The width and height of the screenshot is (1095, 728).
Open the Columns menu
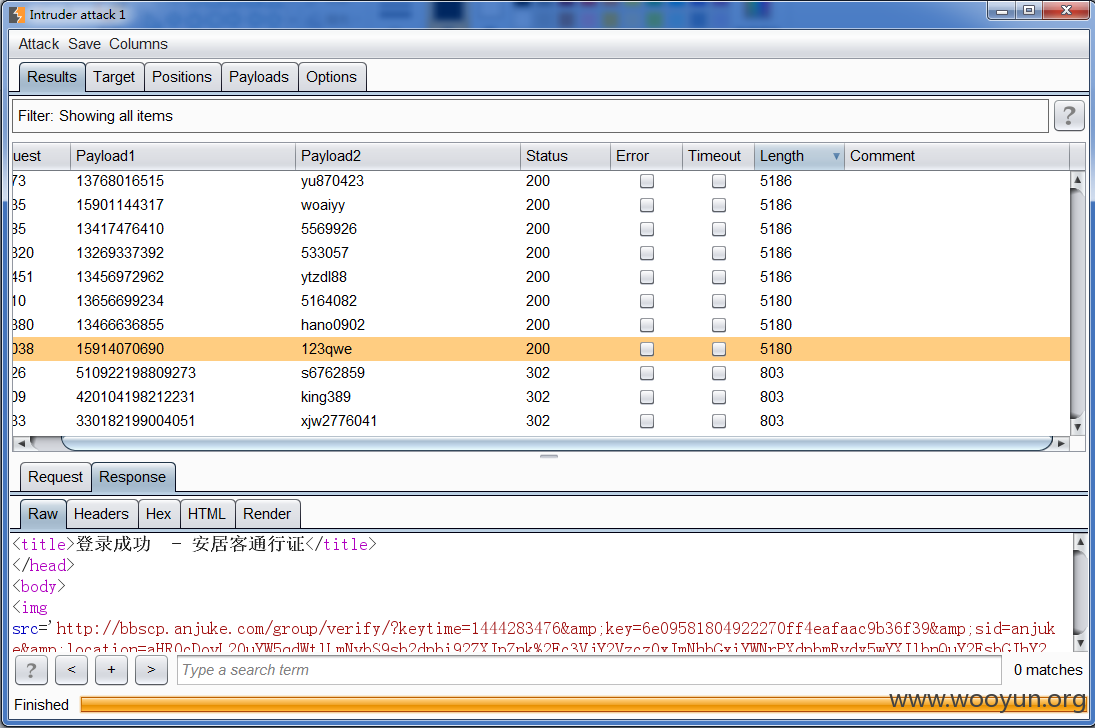click(x=138, y=44)
